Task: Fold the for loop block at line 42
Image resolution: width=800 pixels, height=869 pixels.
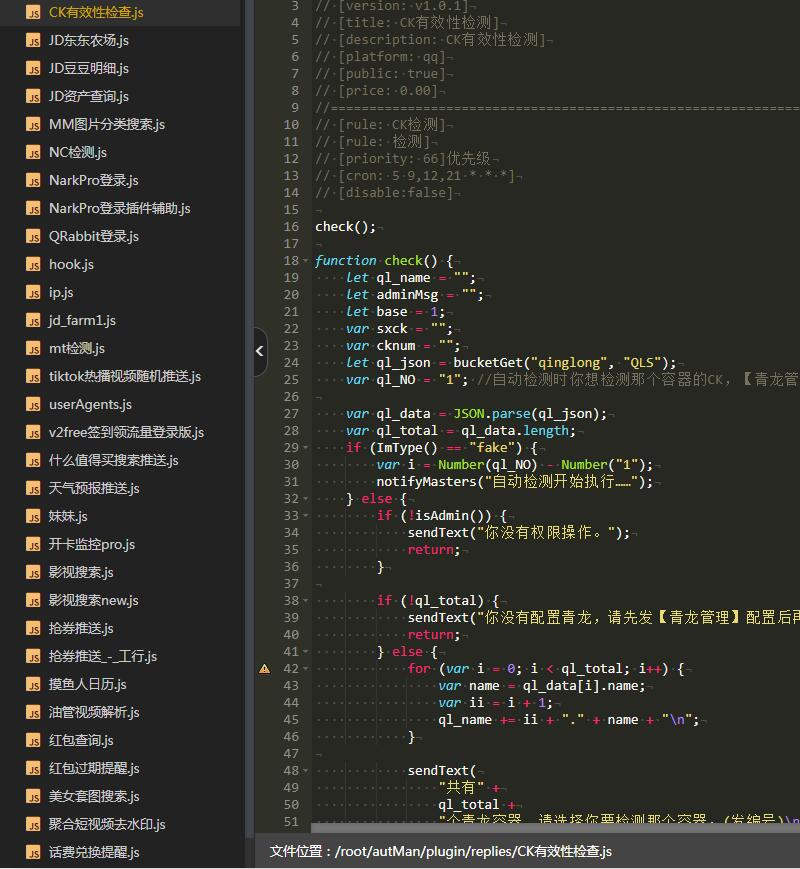Action: pos(309,668)
